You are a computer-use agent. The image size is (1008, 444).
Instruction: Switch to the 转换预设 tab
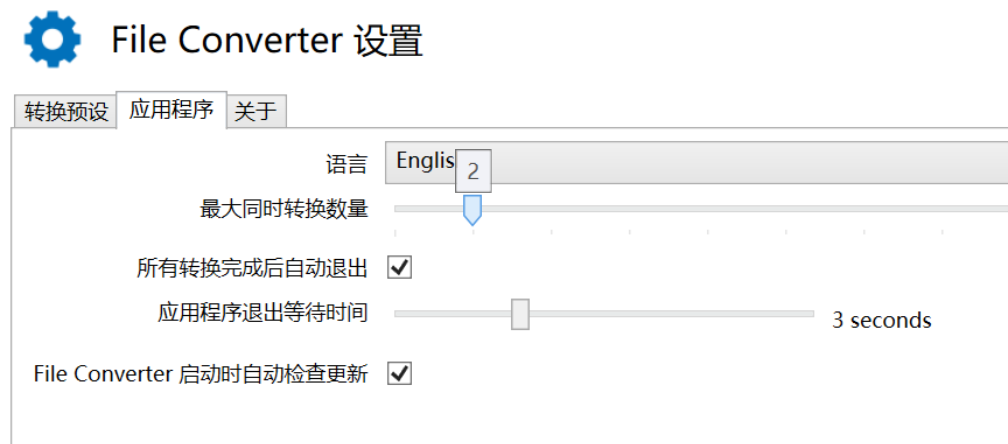(66, 111)
